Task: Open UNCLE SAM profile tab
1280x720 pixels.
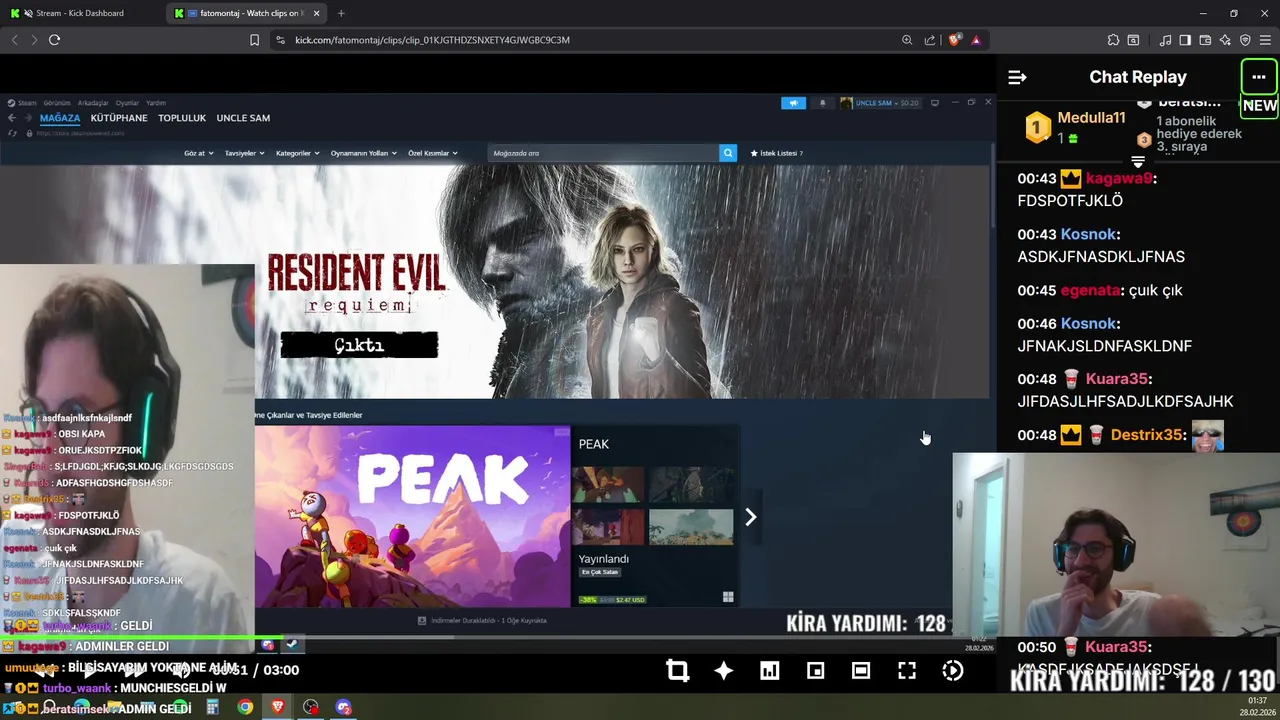Action: pos(243,118)
